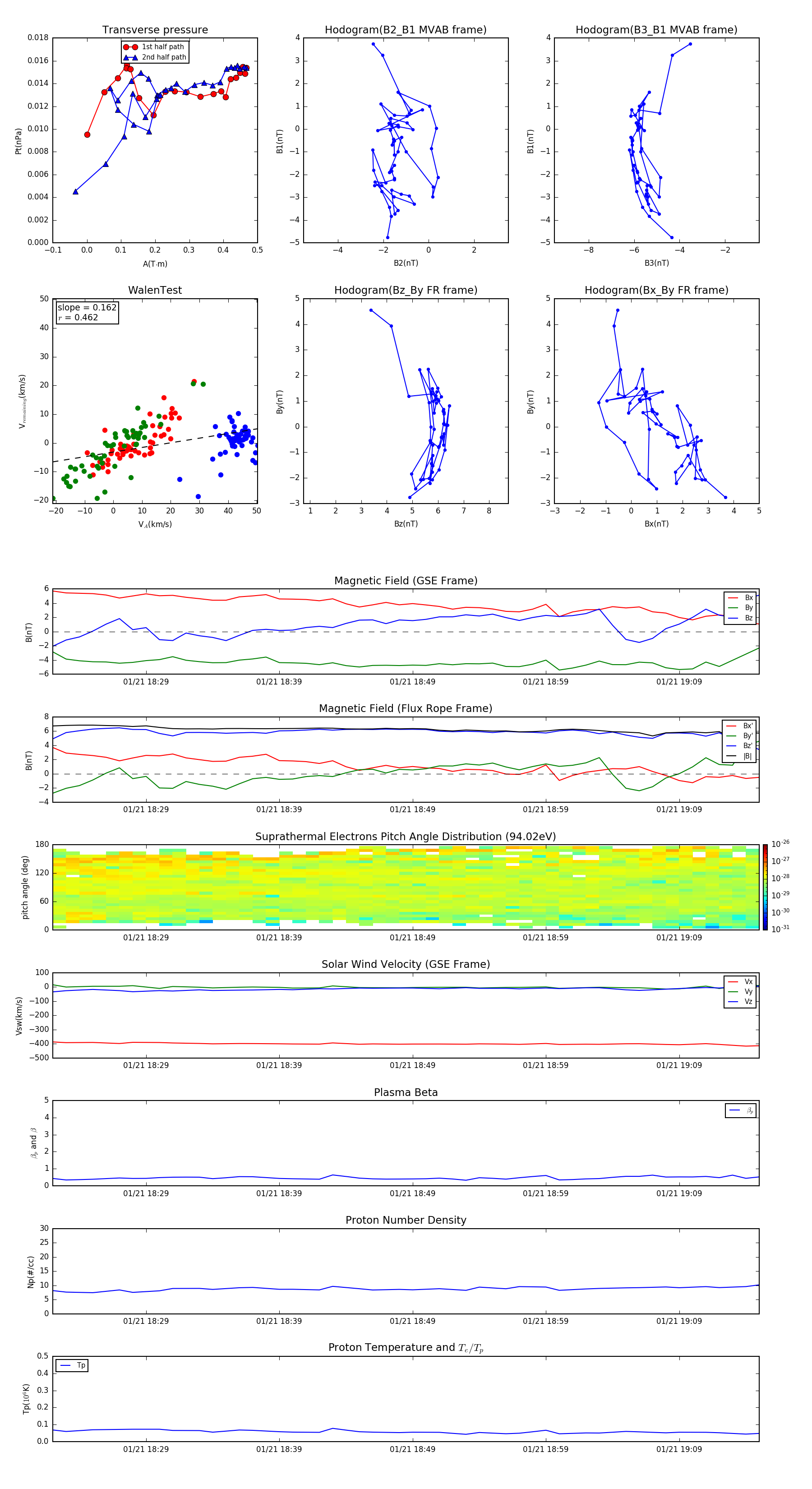812x1489 pixels.
Task: Click the colorbar's top tick label, 10^-26
Action: 780,844
